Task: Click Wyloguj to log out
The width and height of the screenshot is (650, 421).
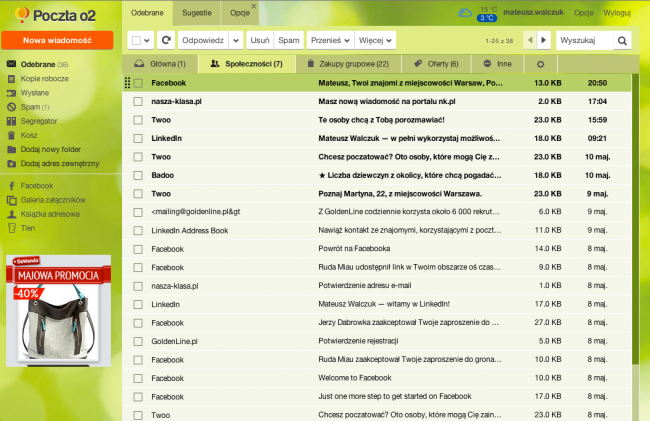Action: click(617, 13)
